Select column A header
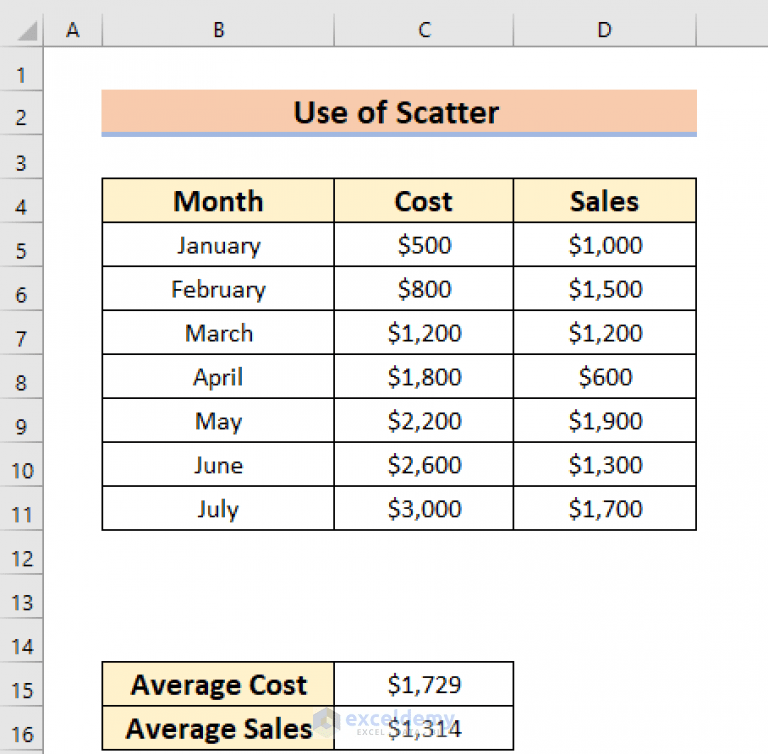This screenshot has height=754, width=768. pyautogui.click(x=72, y=31)
